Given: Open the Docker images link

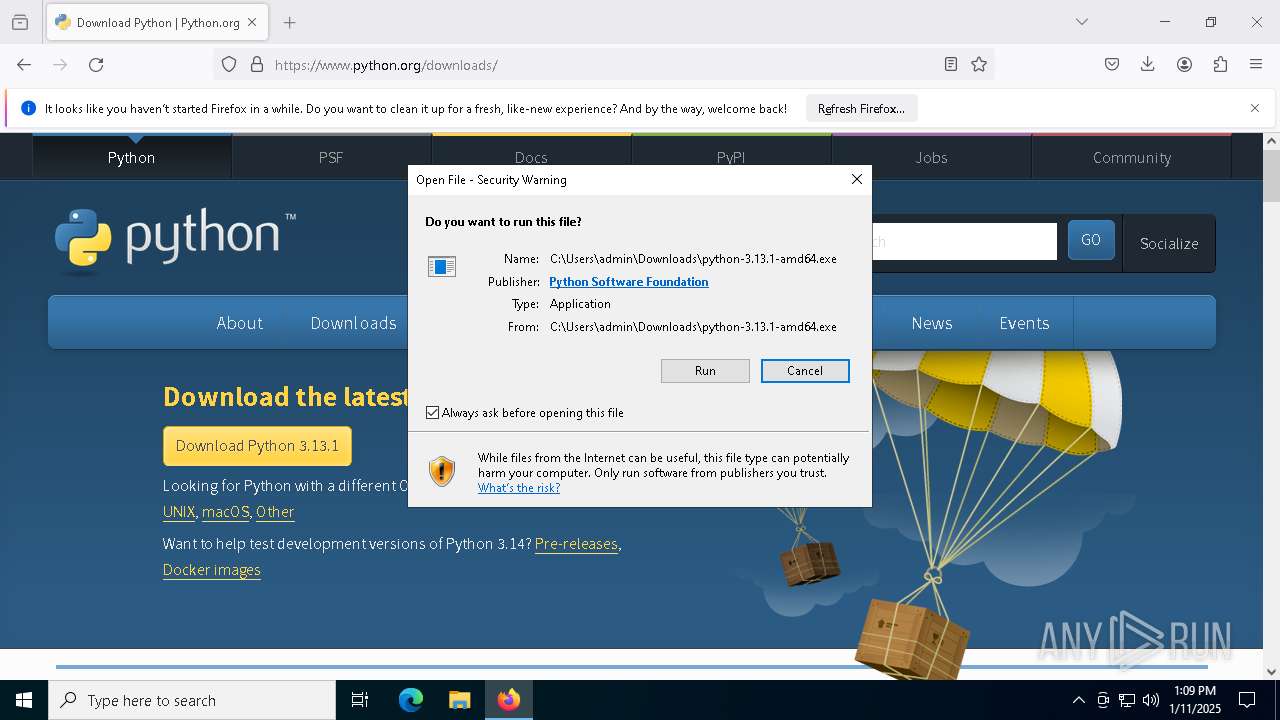Looking at the screenshot, I should tap(212, 570).
